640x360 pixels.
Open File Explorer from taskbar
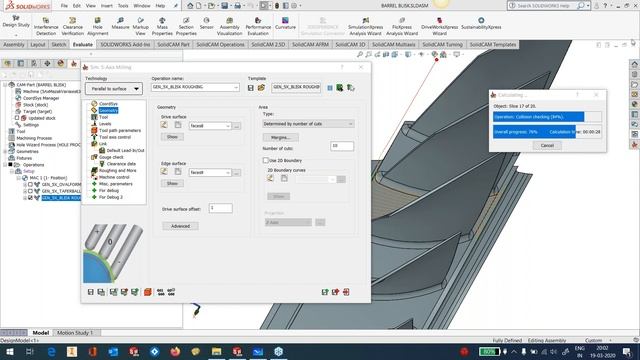(x=216, y=351)
